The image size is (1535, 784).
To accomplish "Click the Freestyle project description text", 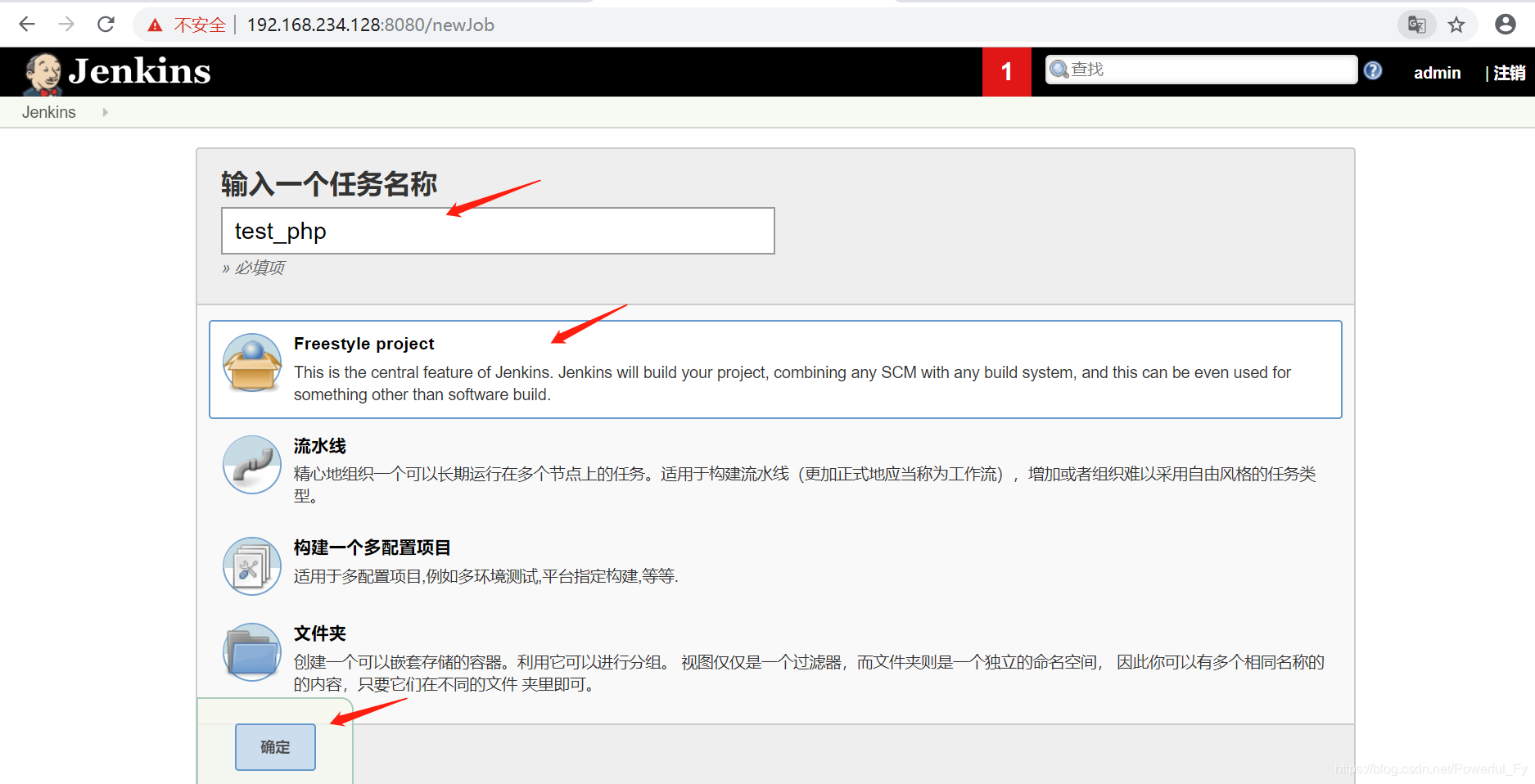I will (792, 383).
